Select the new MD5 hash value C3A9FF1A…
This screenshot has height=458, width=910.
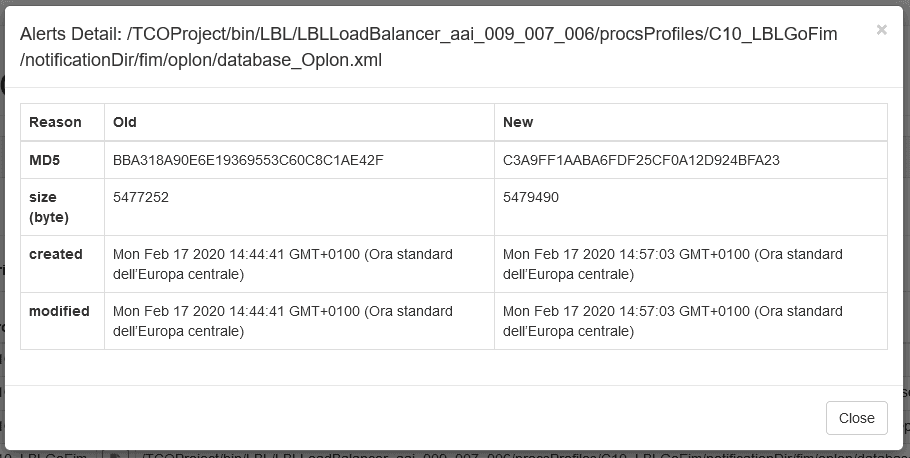coord(641,160)
